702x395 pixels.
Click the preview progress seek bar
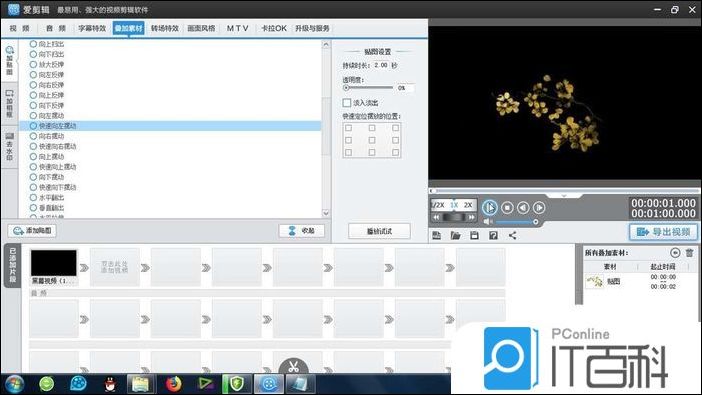point(564,191)
